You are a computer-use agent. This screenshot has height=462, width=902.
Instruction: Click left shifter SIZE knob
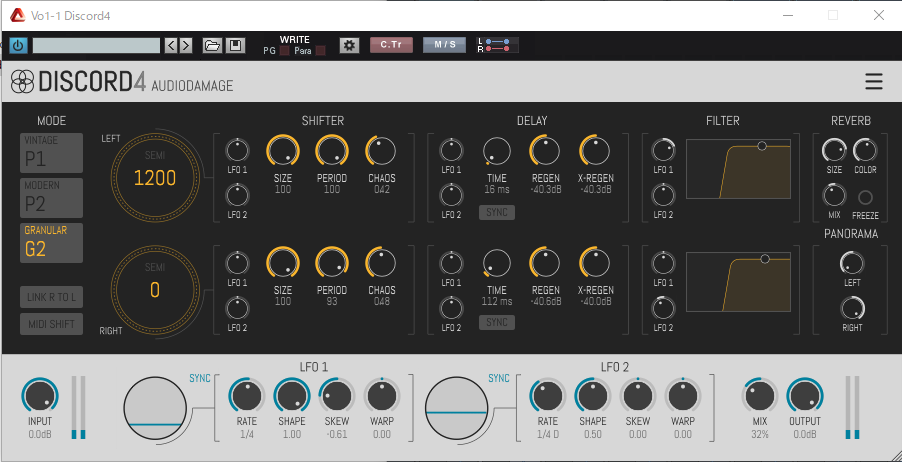[x=282, y=151]
